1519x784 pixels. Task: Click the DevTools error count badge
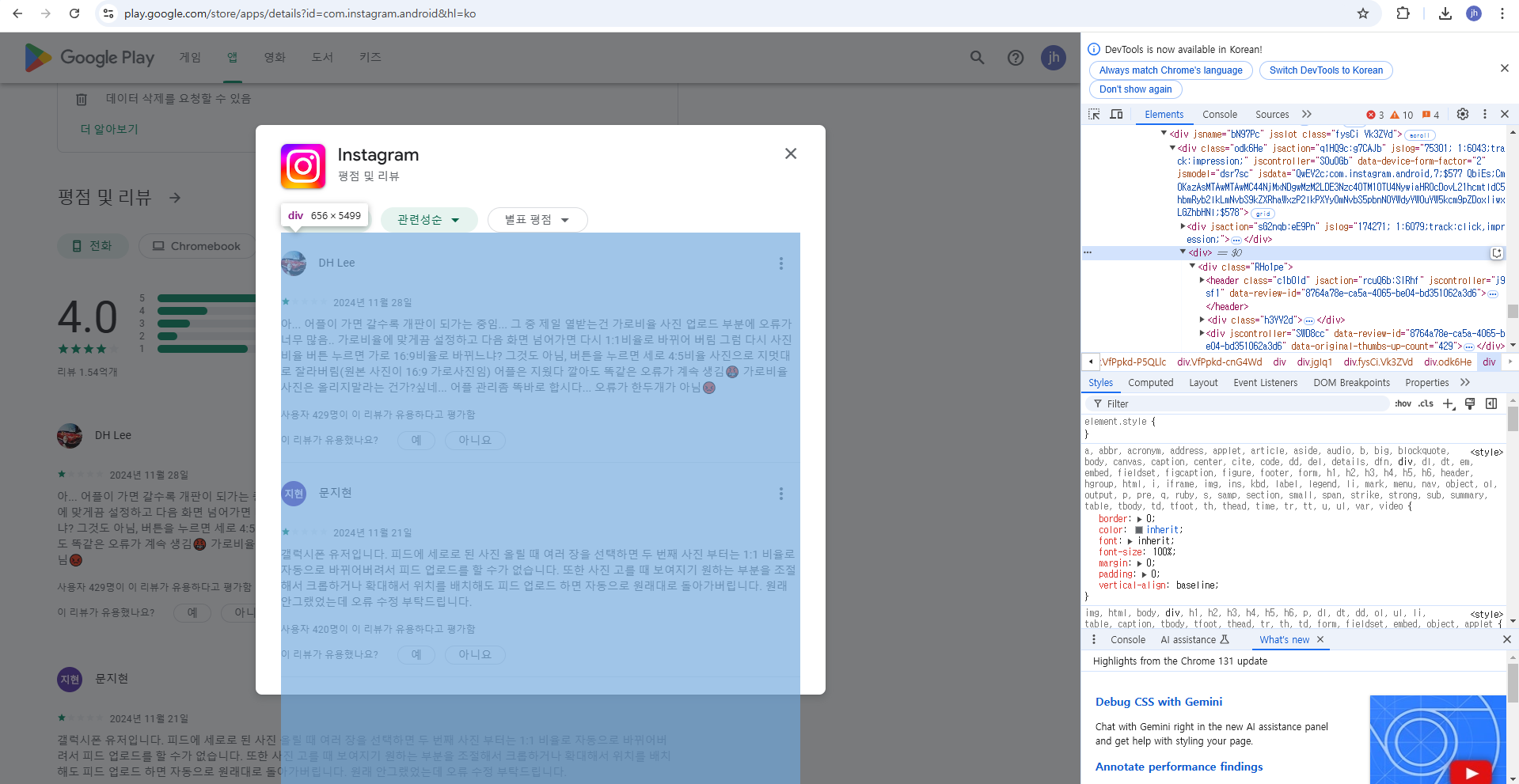point(1375,116)
